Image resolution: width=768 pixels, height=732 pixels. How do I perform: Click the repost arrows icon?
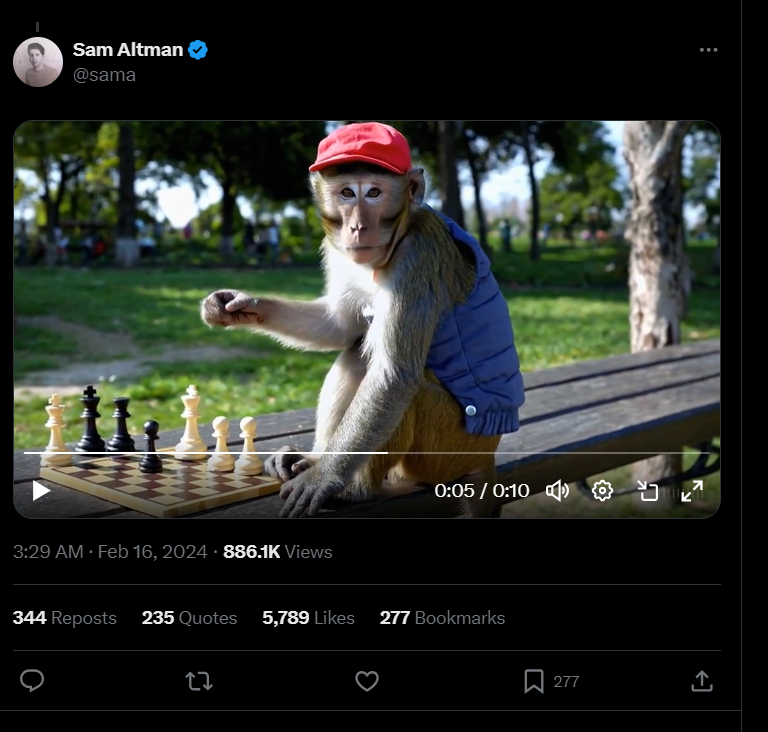point(199,681)
